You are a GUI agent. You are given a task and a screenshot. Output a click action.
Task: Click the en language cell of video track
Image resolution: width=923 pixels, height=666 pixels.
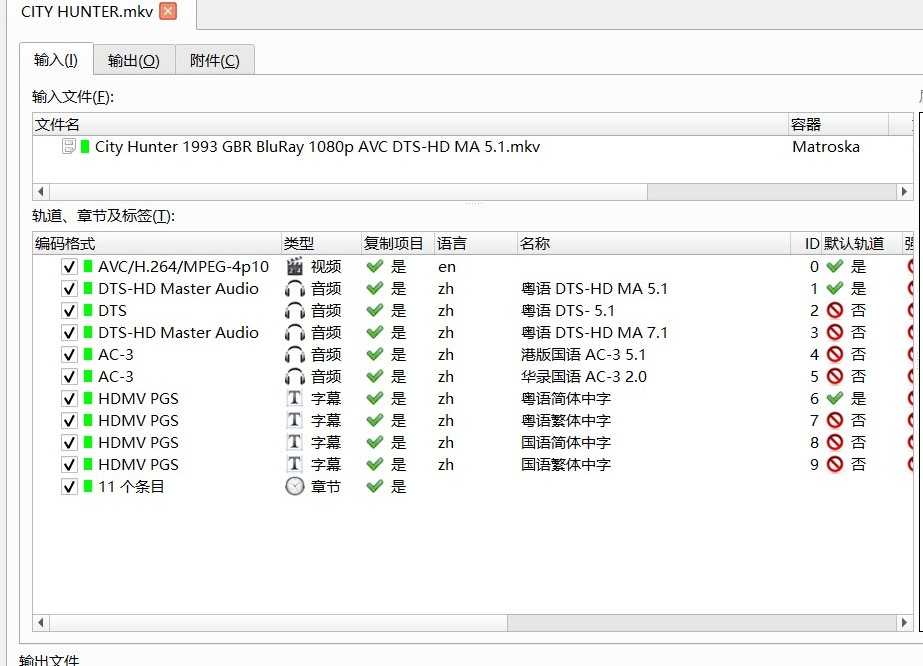tap(447, 267)
